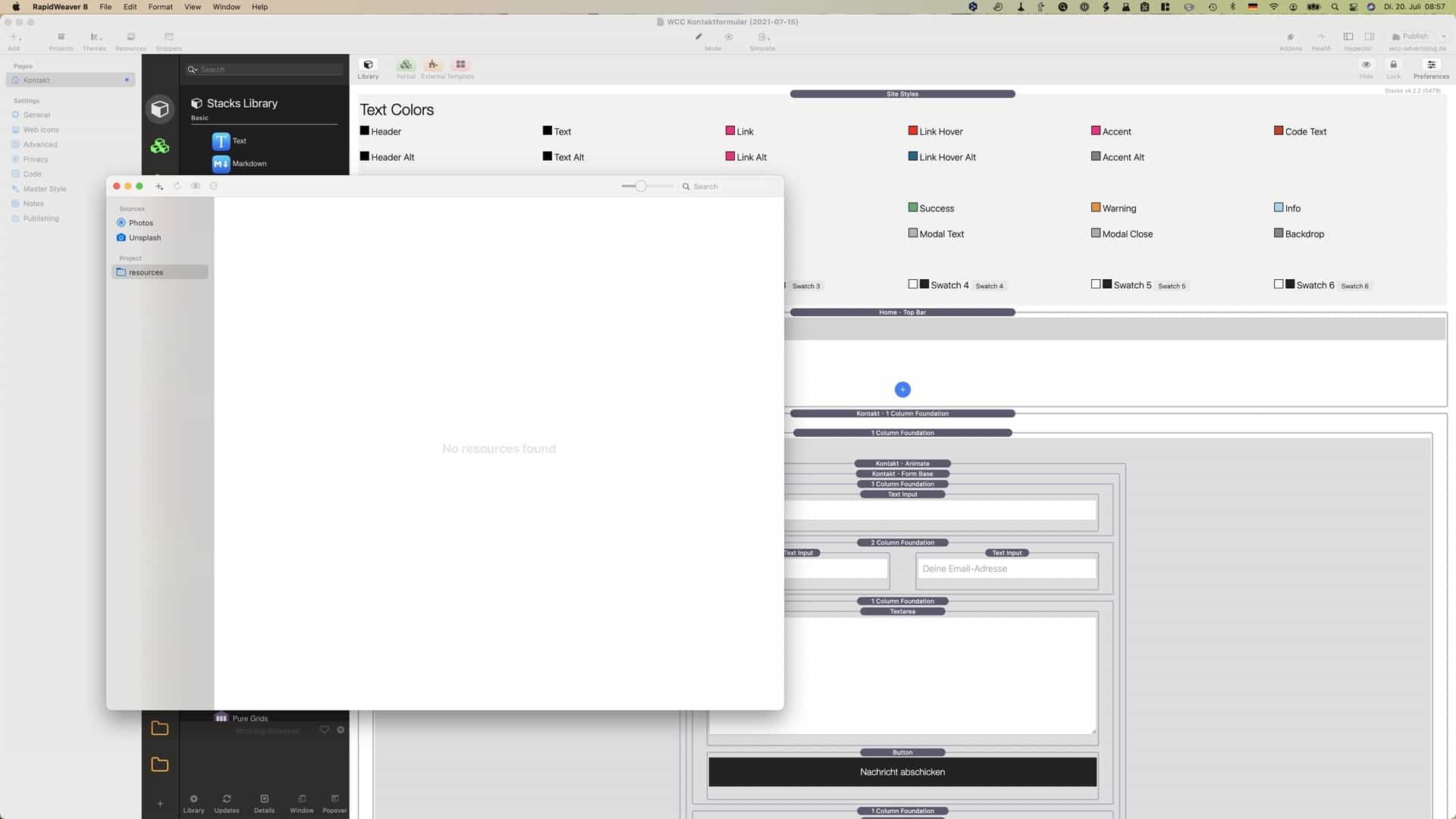Open the Format menu

160,7
